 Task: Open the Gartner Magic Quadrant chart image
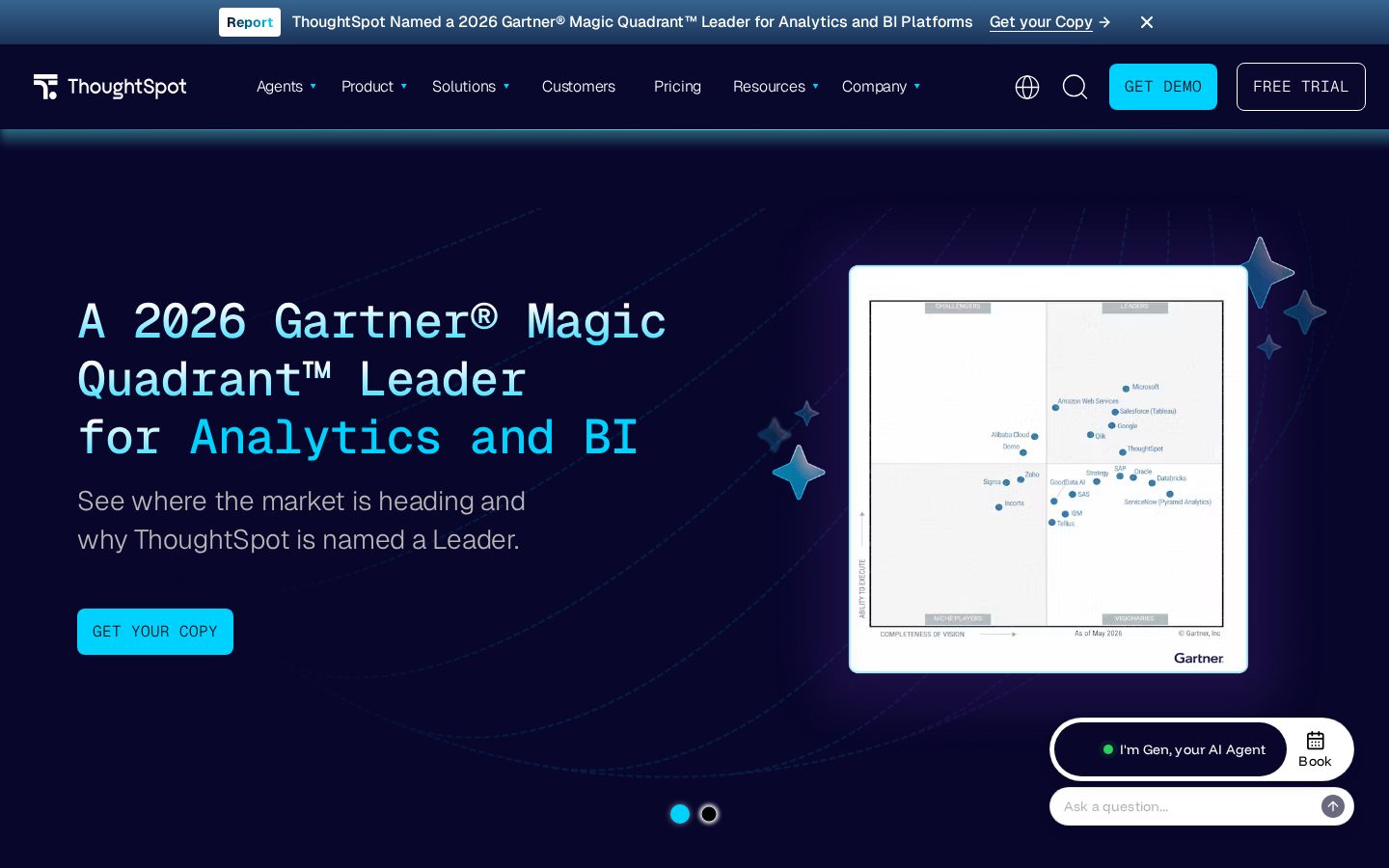pyautogui.click(x=1049, y=470)
